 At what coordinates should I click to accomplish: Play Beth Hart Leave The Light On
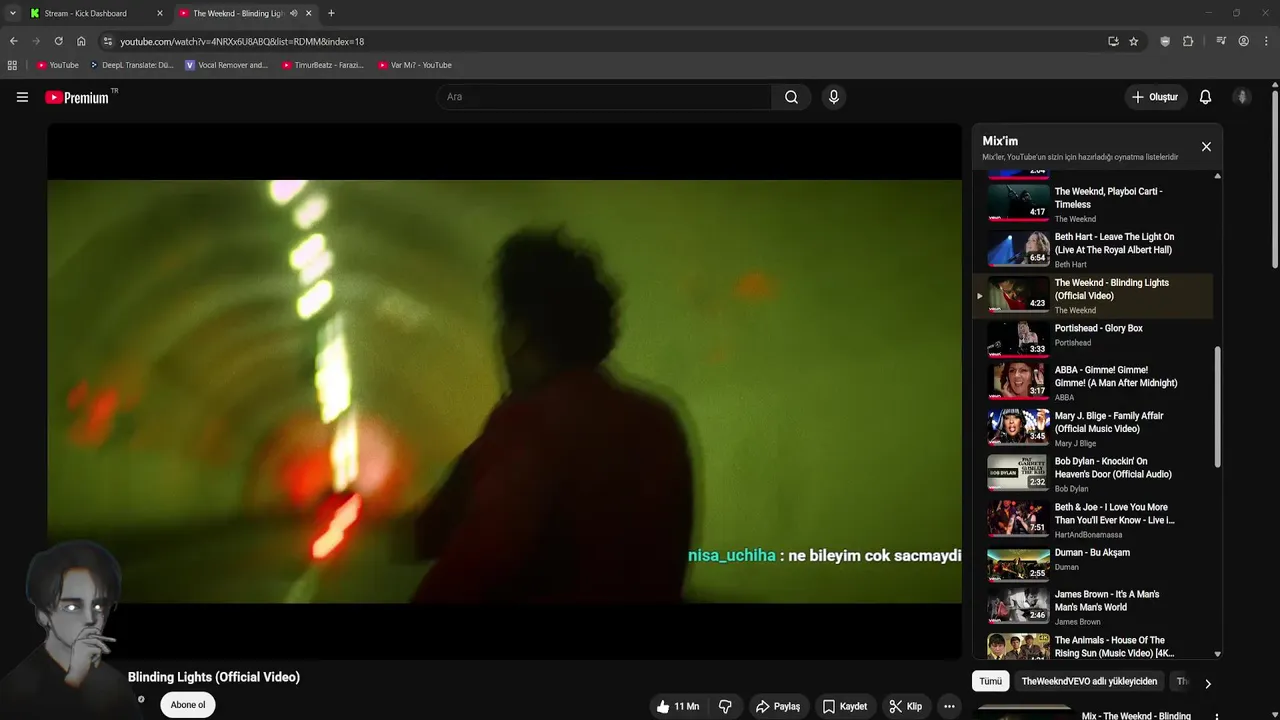pos(1094,250)
